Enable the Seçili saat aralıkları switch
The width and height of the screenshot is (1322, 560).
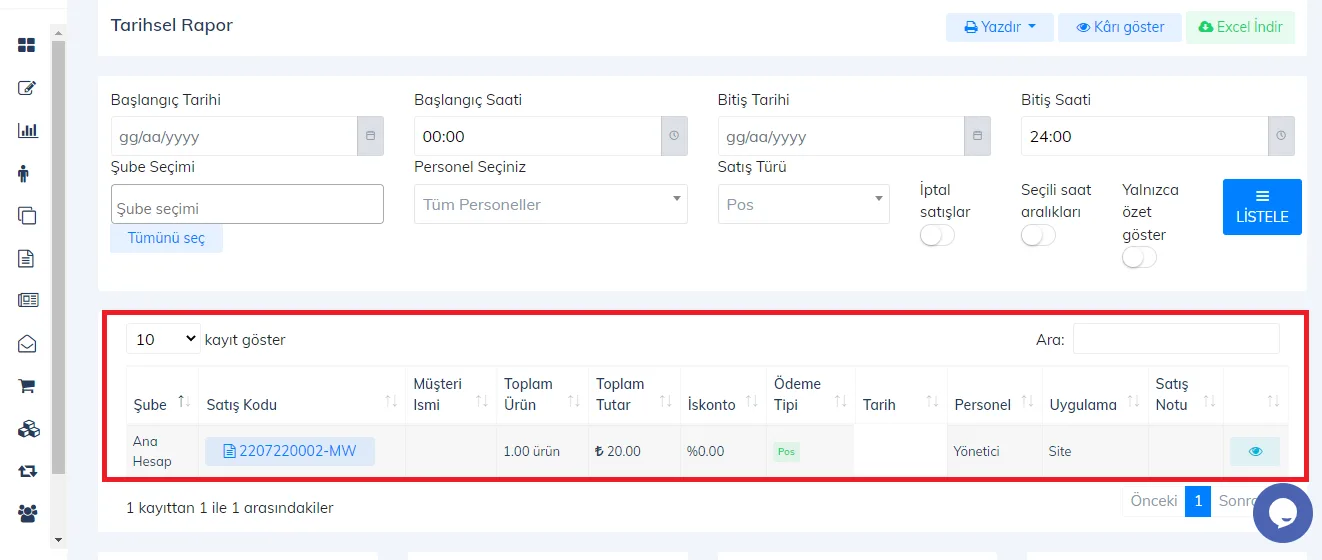click(1038, 236)
